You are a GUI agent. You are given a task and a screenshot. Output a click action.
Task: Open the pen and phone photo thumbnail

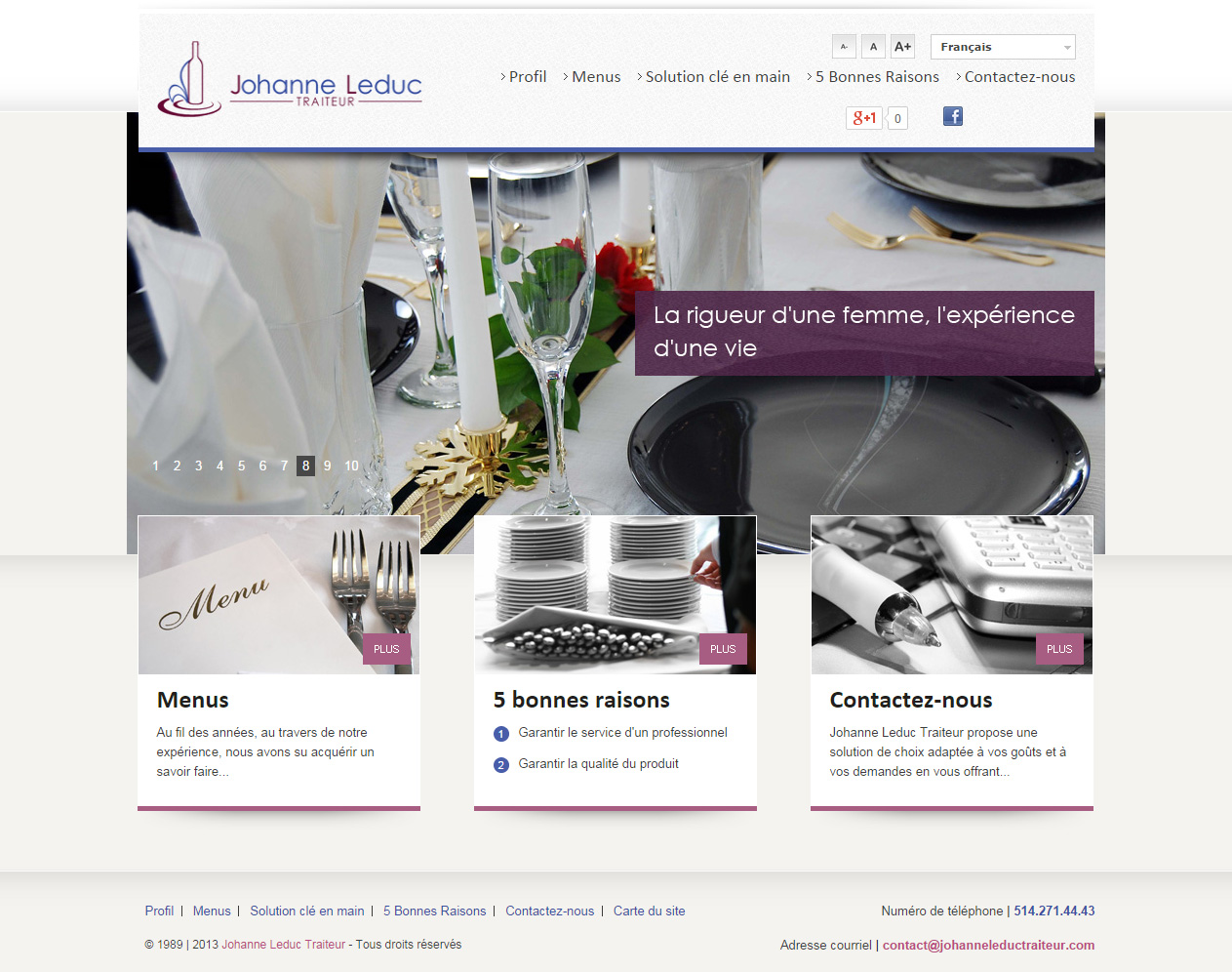(952, 595)
